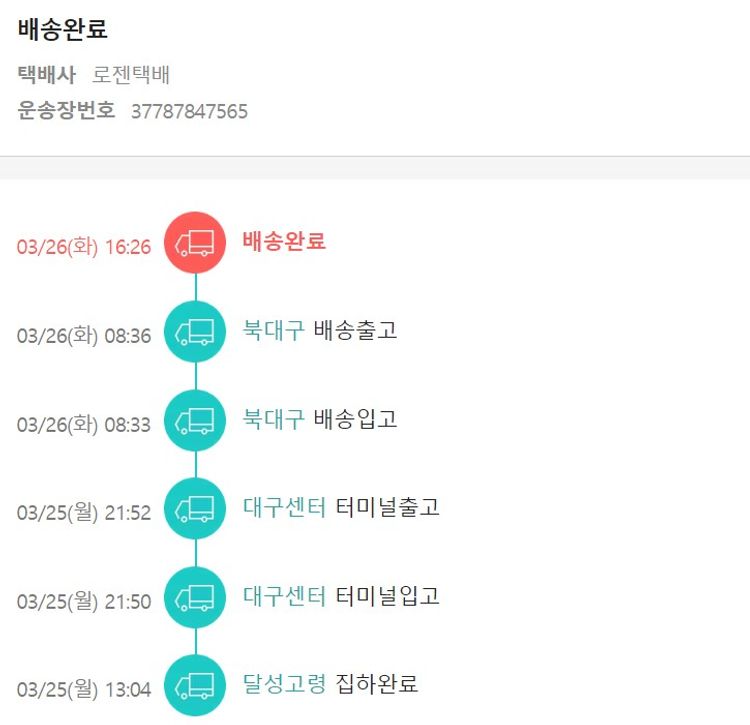This screenshot has height=725, width=750.
Task: Click the 배송완료 page heading
Action: click(x=62, y=29)
